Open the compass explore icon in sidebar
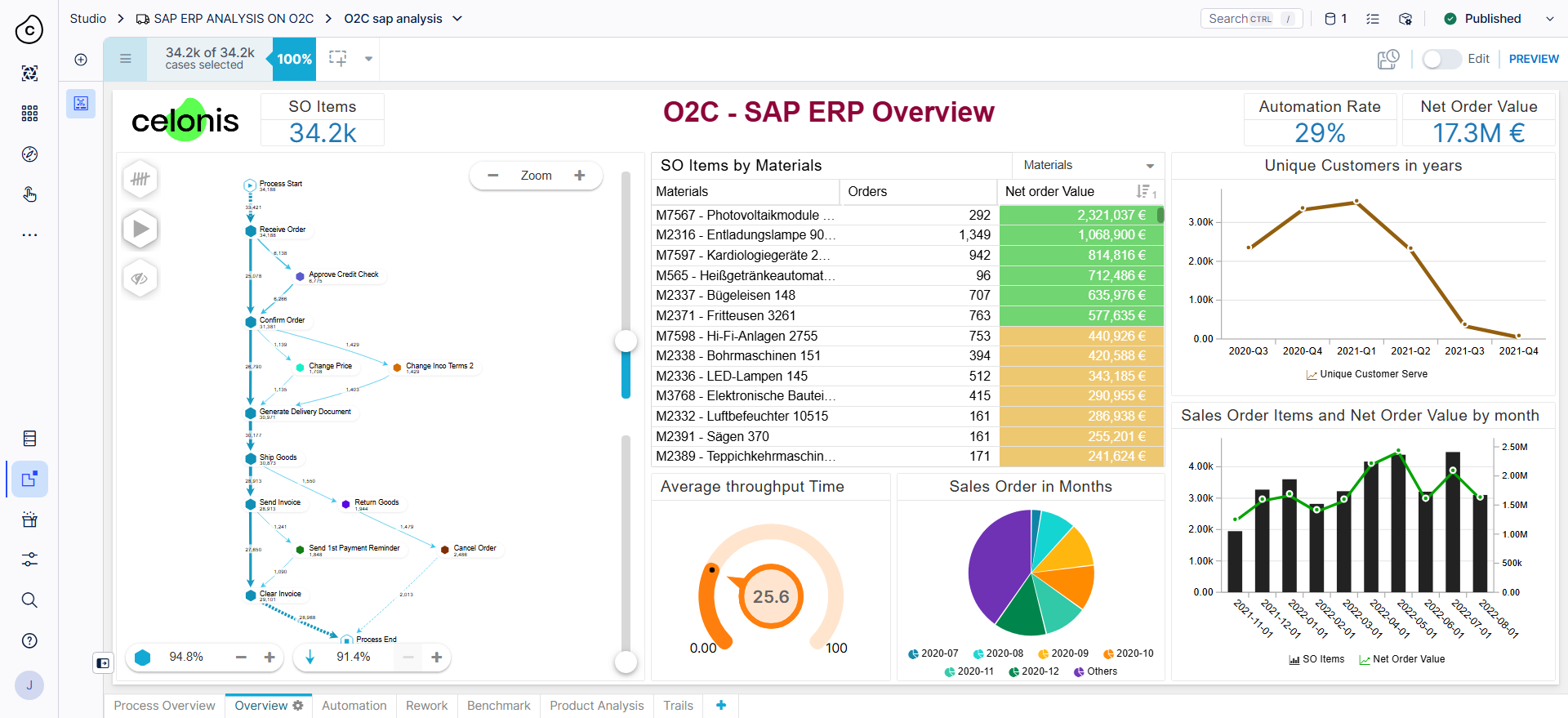The image size is (1568, 718). point(29,154)
